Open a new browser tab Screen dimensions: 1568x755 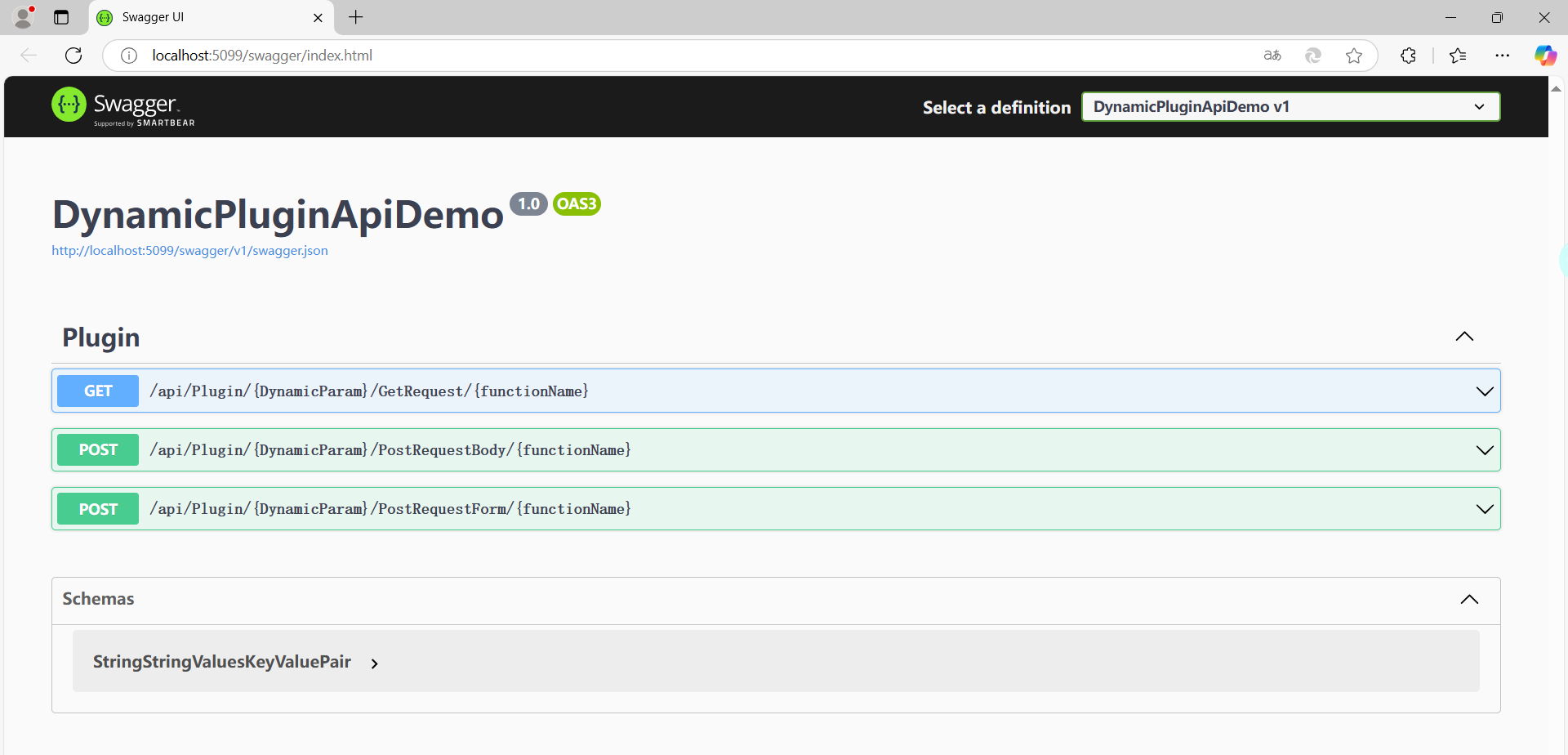(x=356, y=17)
